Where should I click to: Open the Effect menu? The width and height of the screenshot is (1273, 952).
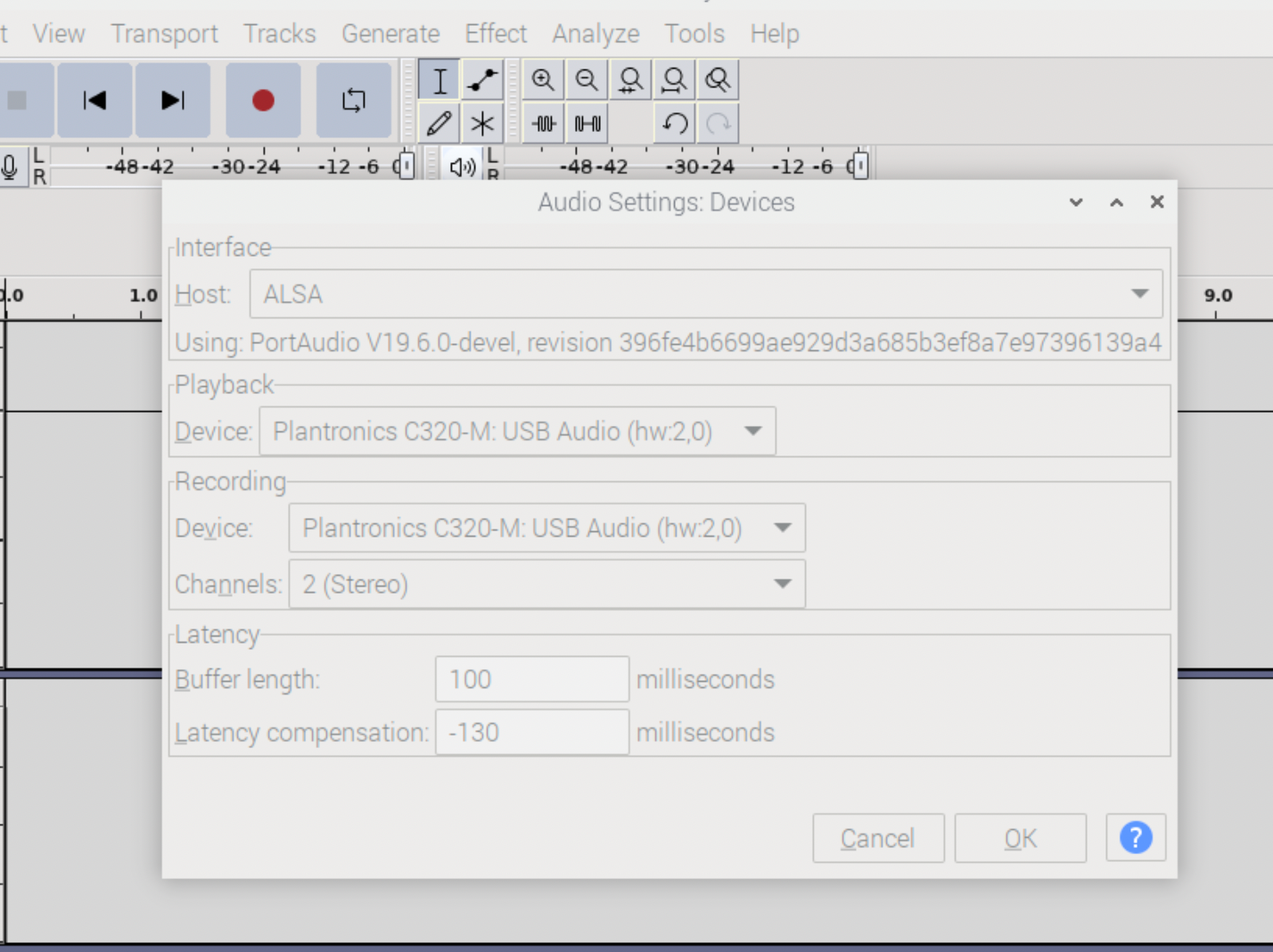pos(496,34)
